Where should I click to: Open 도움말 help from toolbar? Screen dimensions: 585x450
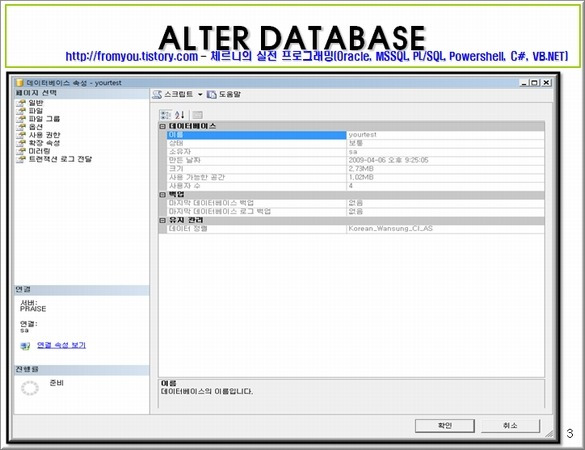(x=224, y=94)
